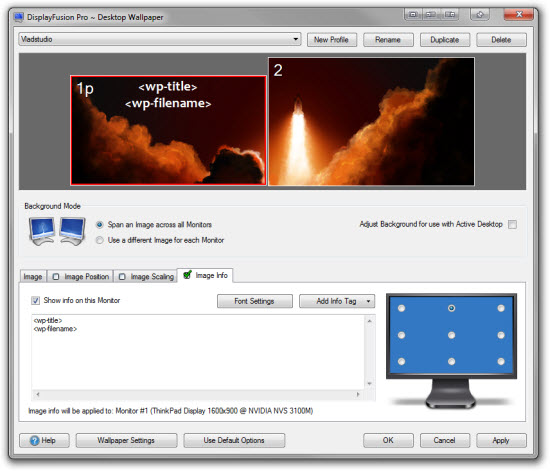Click the Image info will be applied to text

(x=170, y=411)
